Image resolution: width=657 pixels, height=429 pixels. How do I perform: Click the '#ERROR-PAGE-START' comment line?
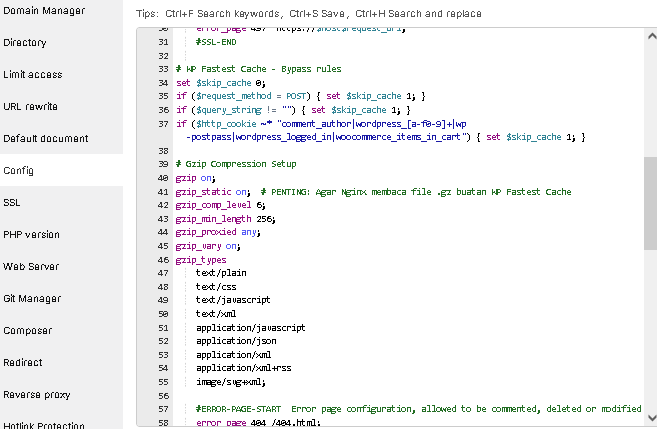tap(418, 409)
